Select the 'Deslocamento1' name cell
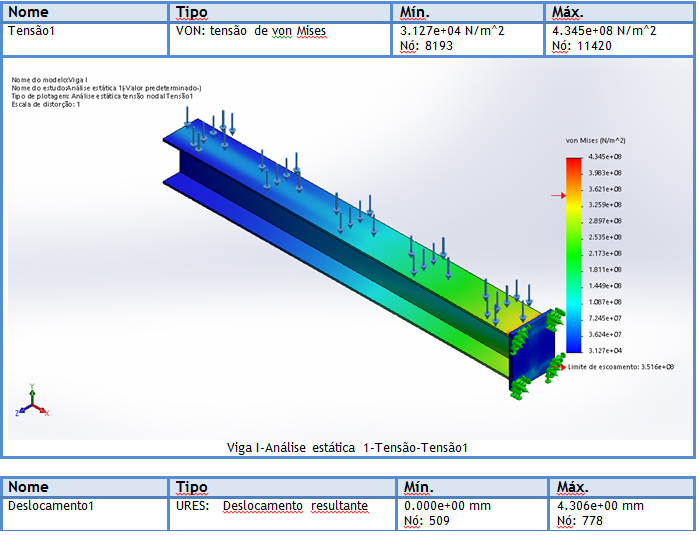This screenshot has width=699, height=535. coord(50,506)
